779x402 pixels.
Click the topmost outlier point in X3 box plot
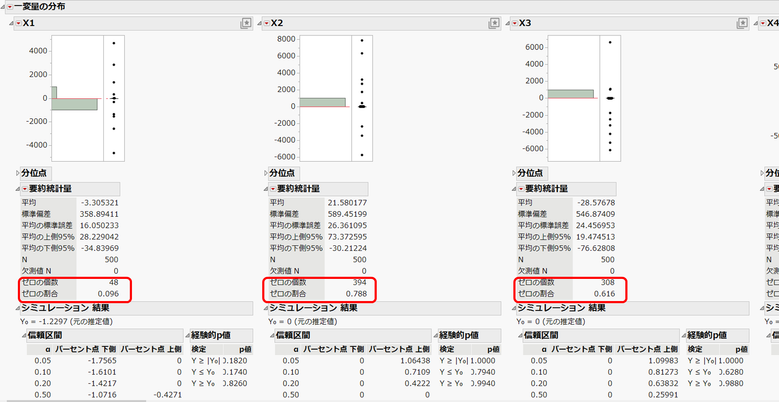coord(610,42)
